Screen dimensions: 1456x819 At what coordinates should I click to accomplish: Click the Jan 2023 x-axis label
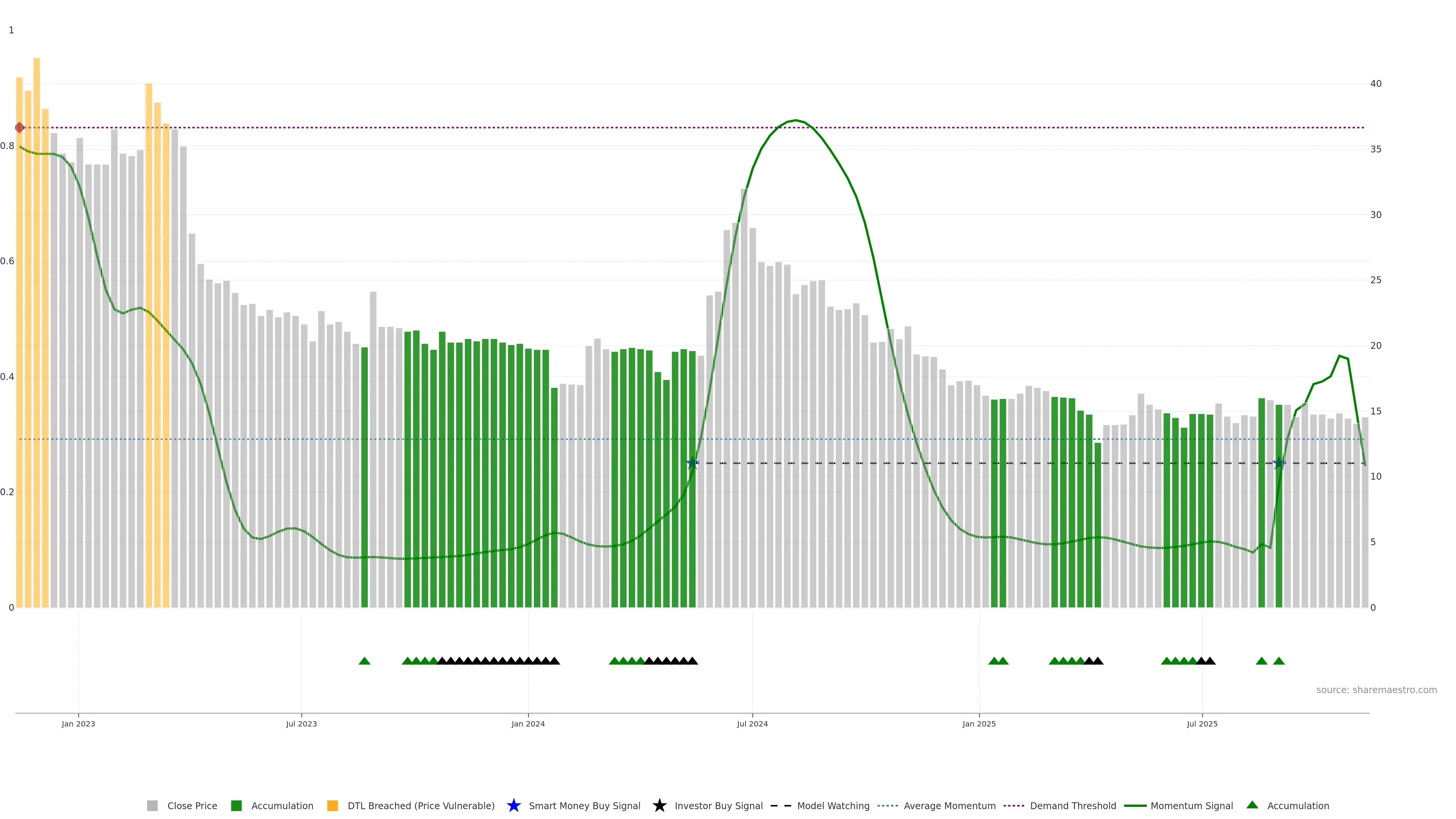pyautogui.click(x=78, y=723)
